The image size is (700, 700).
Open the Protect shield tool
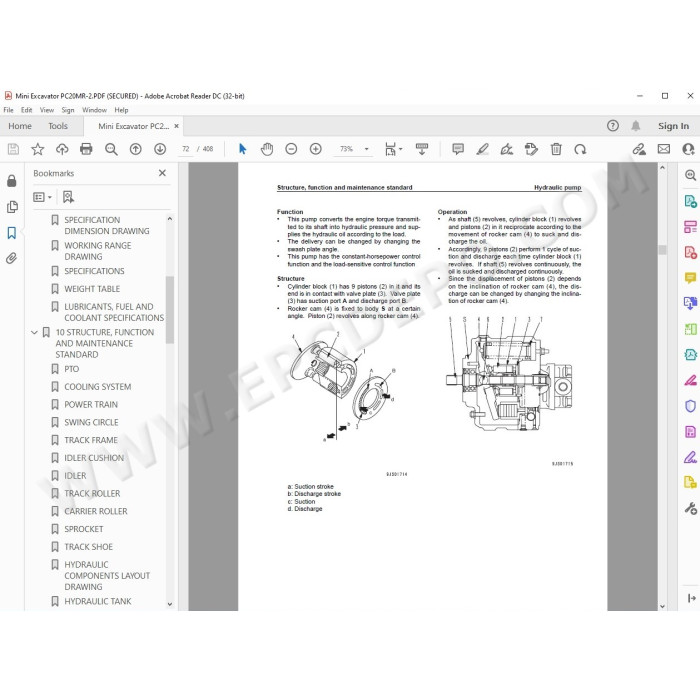(690, 406)
